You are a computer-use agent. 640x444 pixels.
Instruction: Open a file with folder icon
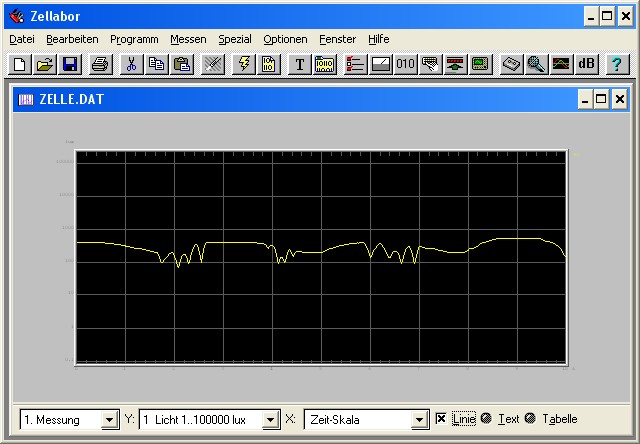click(x=44, y=64)
